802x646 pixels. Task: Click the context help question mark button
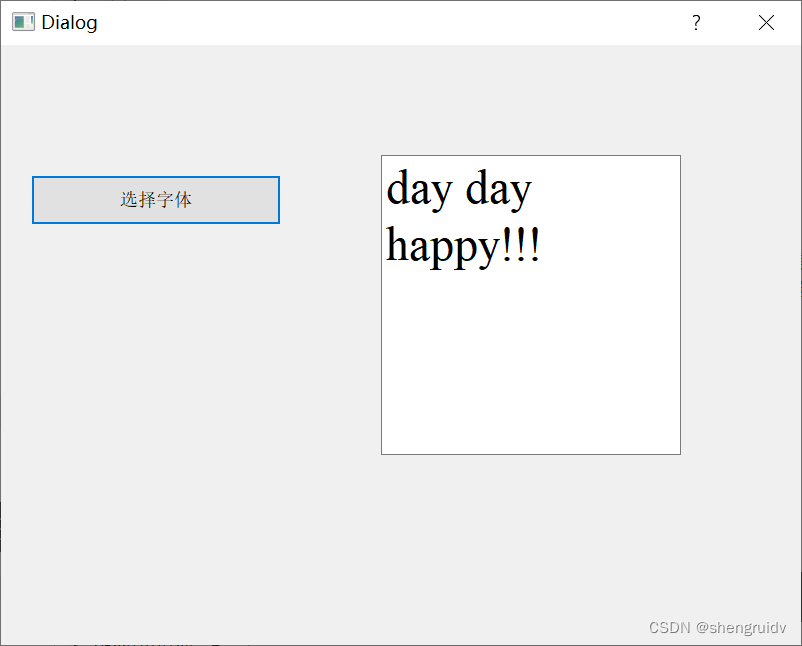pos(696,22)
